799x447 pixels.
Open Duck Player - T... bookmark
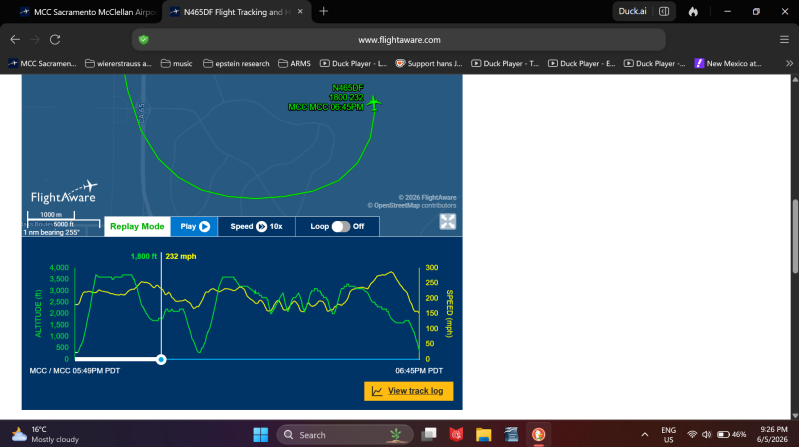pyautogui.click(x=505, y=64)
